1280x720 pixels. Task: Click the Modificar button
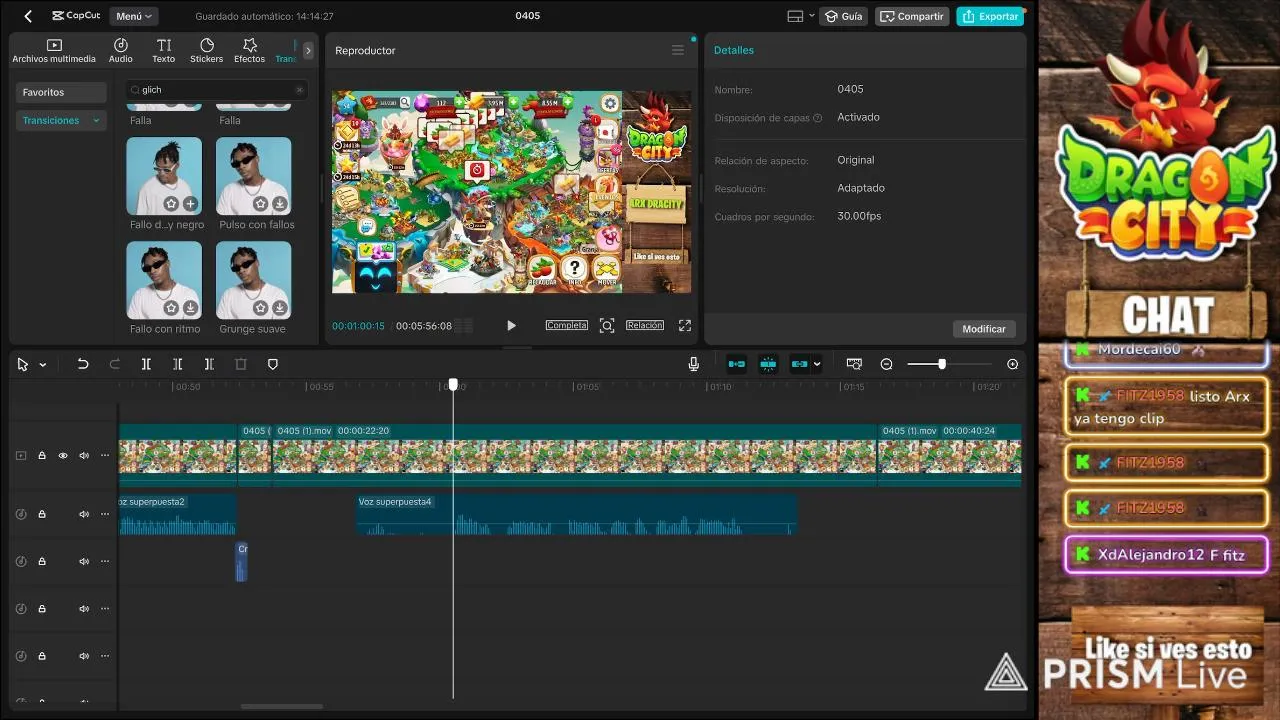click(x=984, y=329)
